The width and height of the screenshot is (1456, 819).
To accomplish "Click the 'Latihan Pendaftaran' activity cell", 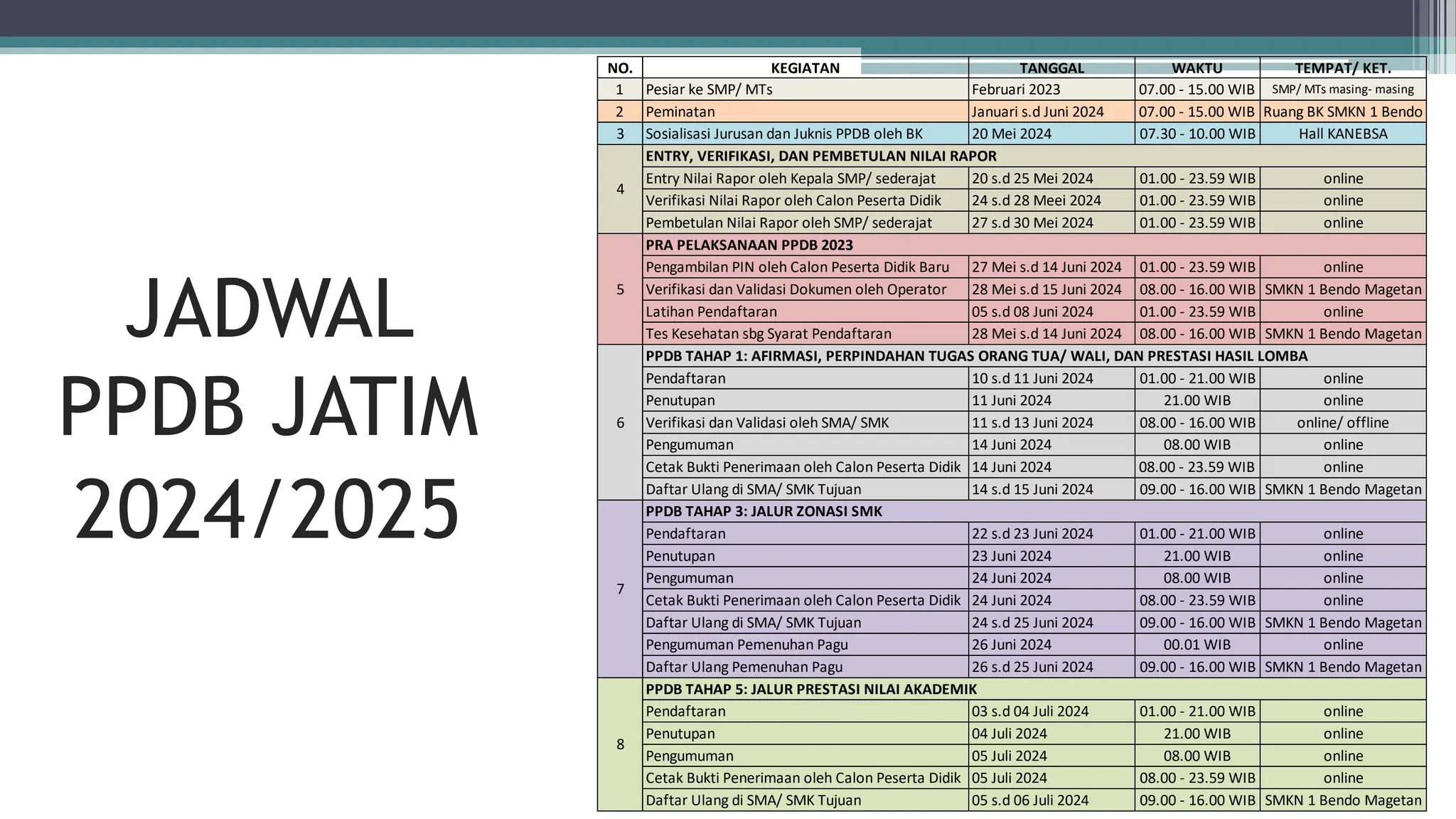I will (x=805, y=311).
